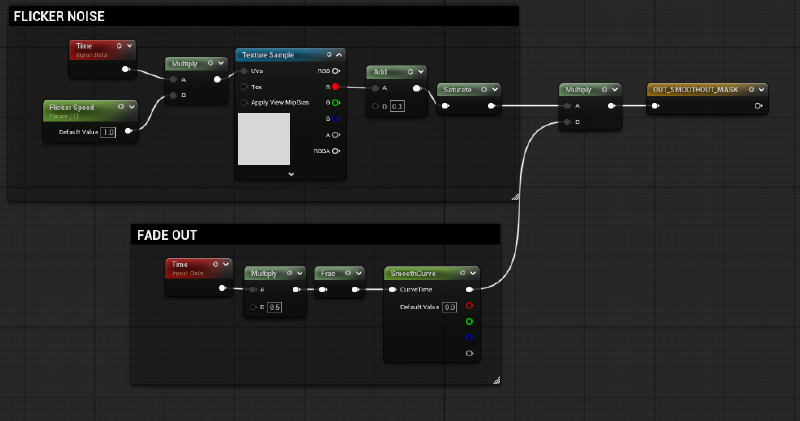Click the Texture Sample preview thumbnail
Screen dimensions: 800x421
[x=264, y=139]
